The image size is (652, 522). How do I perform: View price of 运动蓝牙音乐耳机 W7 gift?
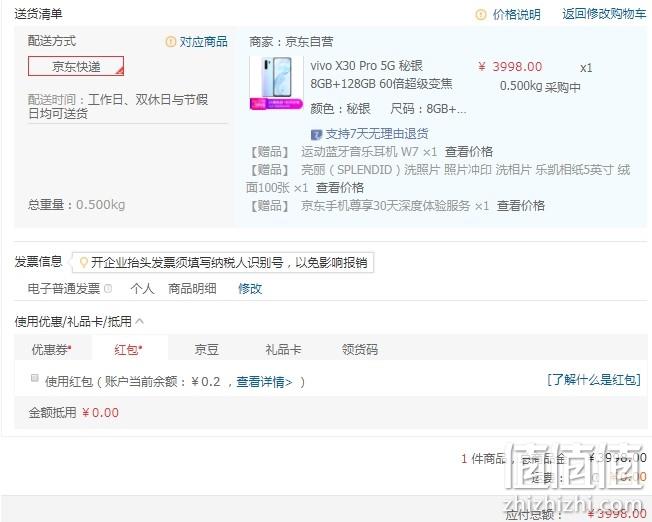[x=469, y=152]
